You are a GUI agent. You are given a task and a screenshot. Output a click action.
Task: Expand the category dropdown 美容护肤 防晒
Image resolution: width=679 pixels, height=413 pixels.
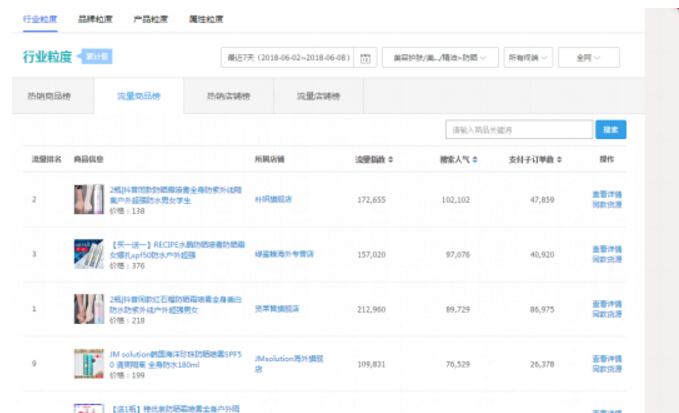click(439, 58)
